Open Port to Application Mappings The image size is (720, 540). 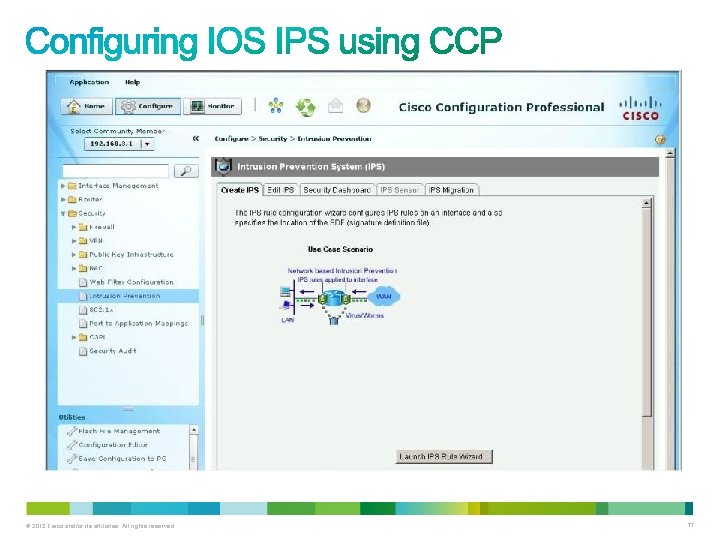139,324
